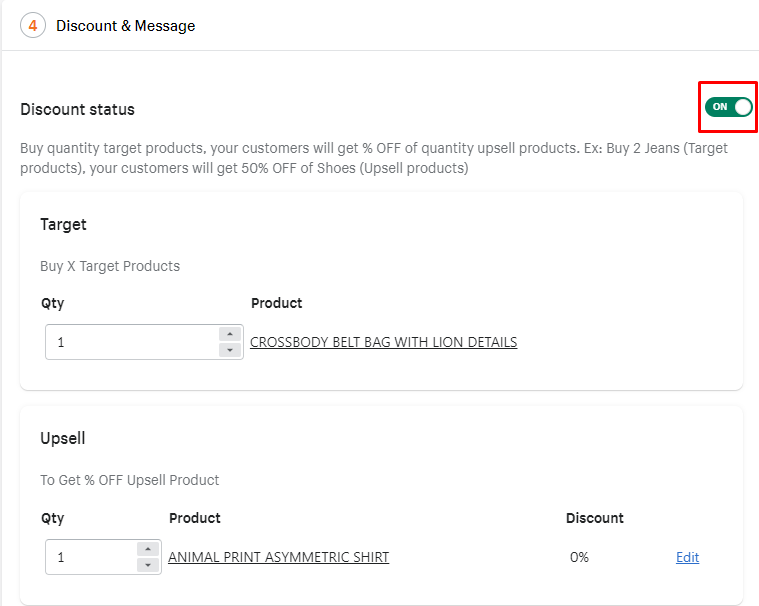This screenshot has width=759, height=606.
Task: Open the Crossbody Belt Bag product link
Action: tap(383, 342)
